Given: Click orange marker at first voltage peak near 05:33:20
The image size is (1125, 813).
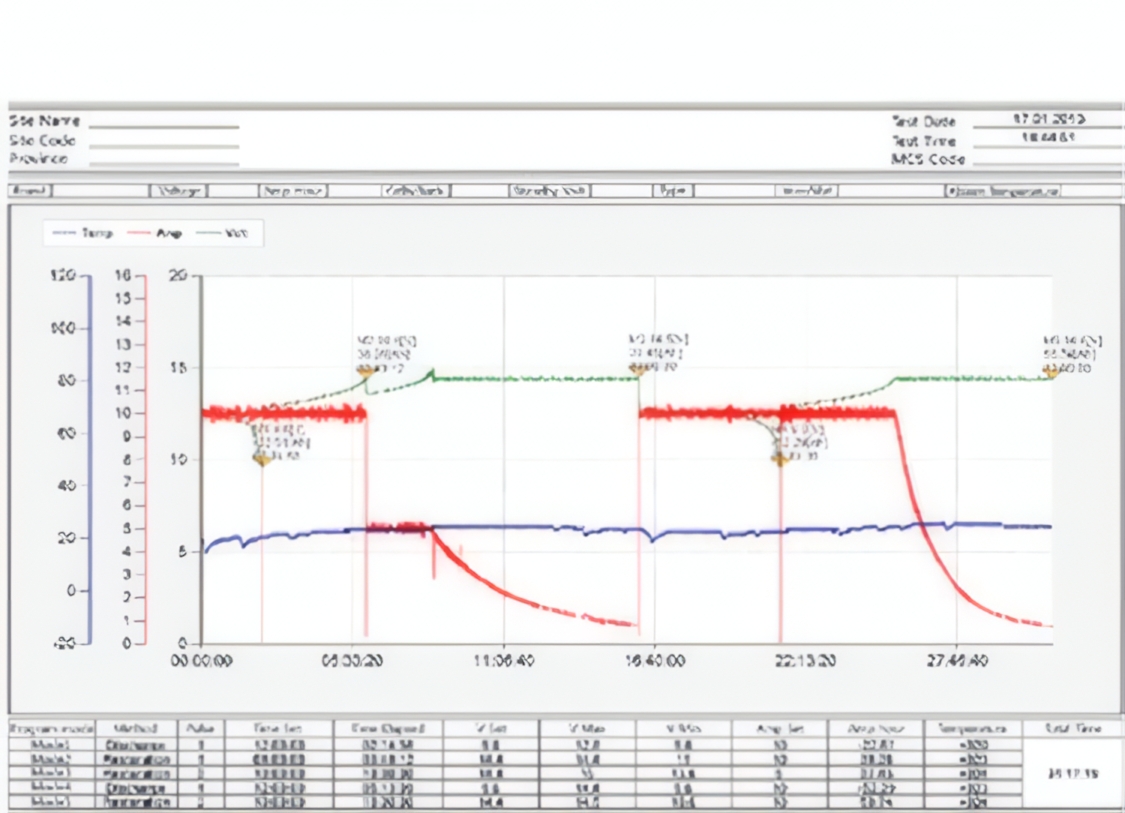Looking at the screenshot, I should pyautogui.click(x=364, y=371).
